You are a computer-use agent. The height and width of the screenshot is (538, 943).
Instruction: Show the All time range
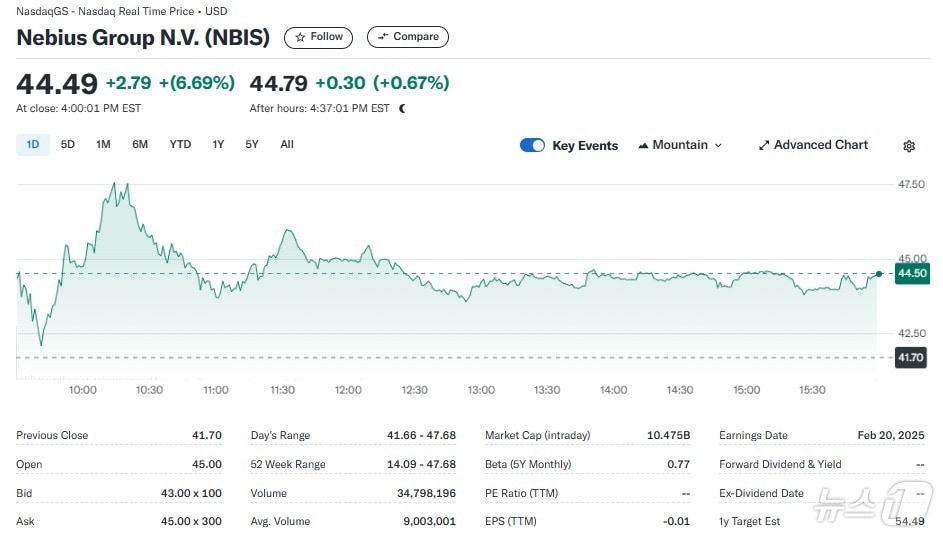287,145
